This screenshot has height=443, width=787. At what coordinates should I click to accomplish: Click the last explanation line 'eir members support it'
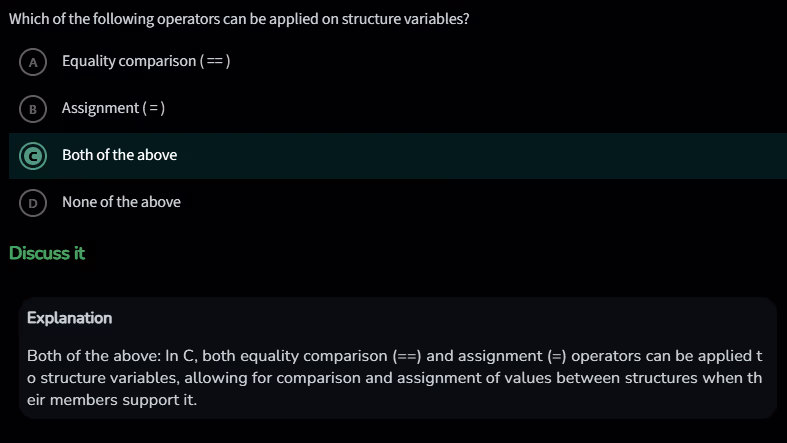tap(112, 400)
